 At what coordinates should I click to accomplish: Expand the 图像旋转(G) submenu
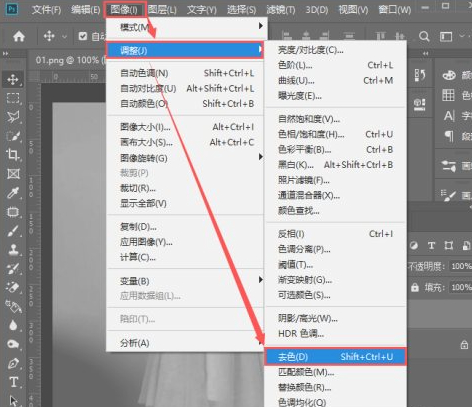(186, 158)
